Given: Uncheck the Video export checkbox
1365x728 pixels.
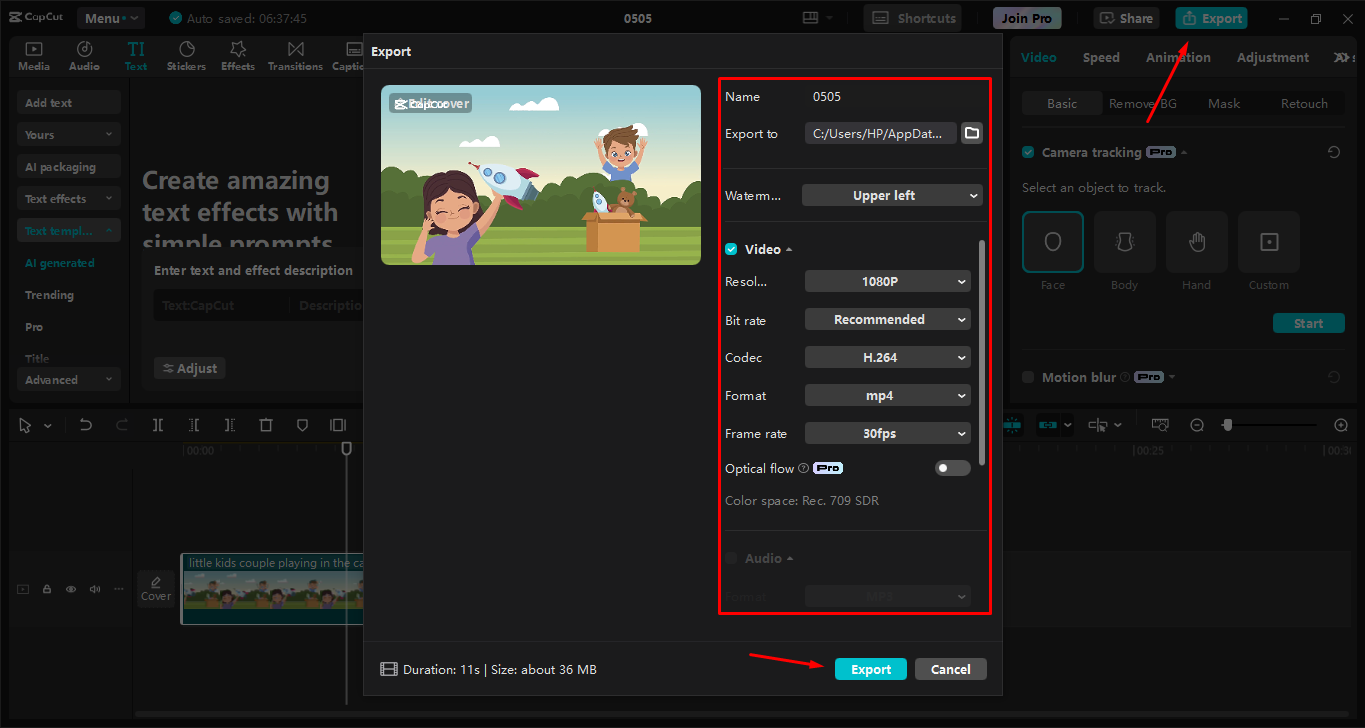Looking at the screenshot, I should [x=729, y=248].
